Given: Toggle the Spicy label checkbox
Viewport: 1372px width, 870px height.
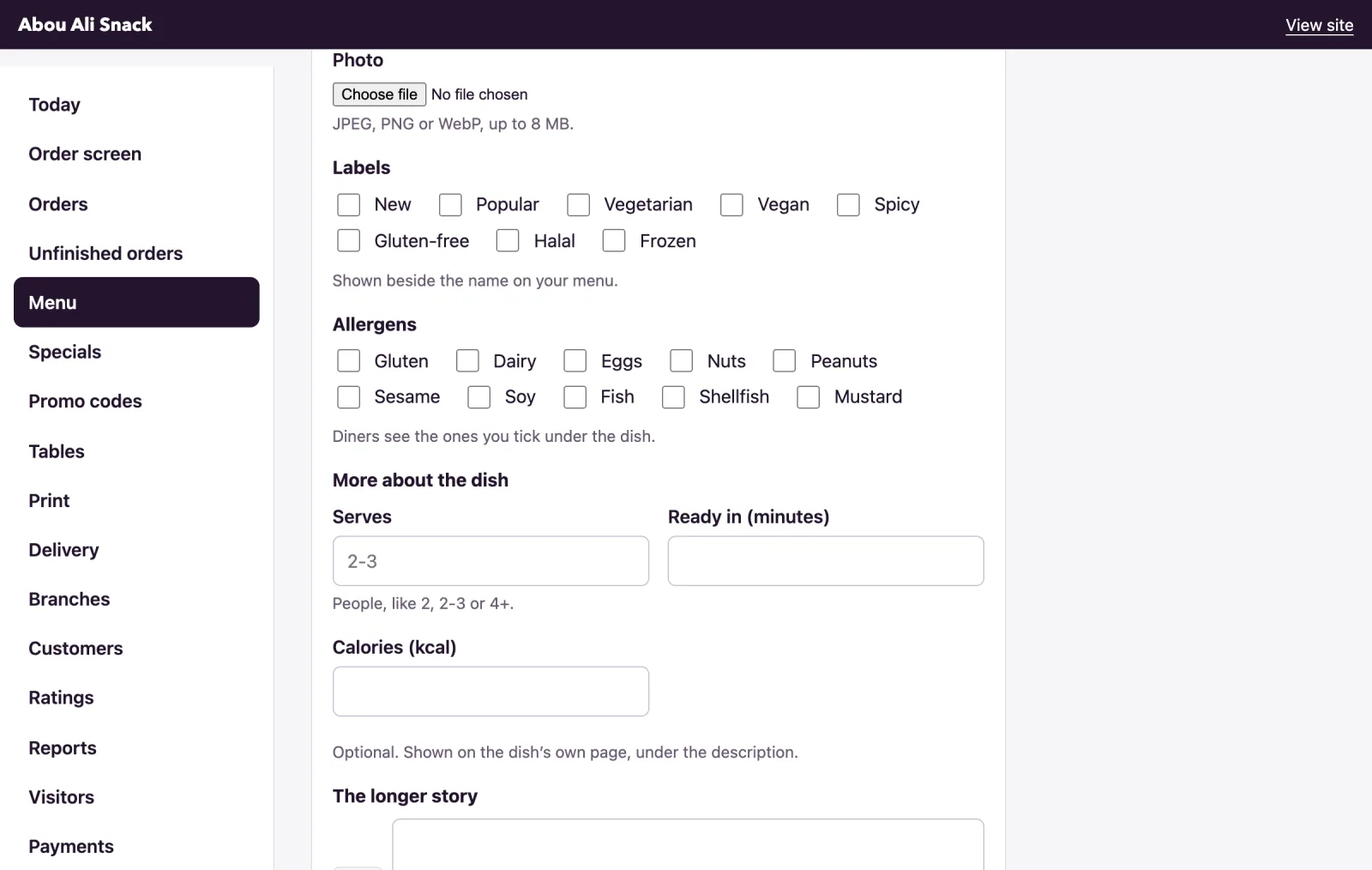Looking at the screenshot, I should click(x=848, y=205).
